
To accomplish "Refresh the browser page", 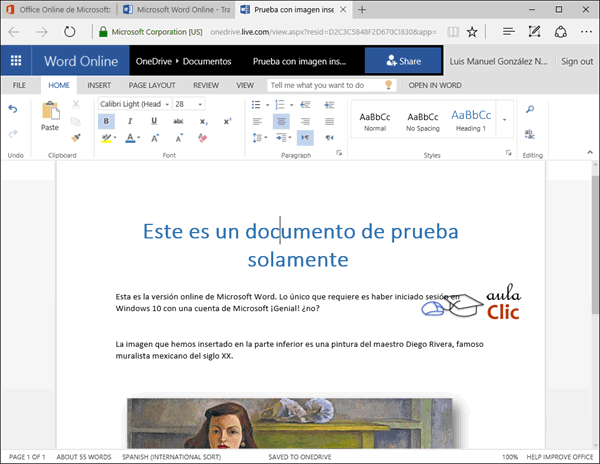I will (69, 31).
